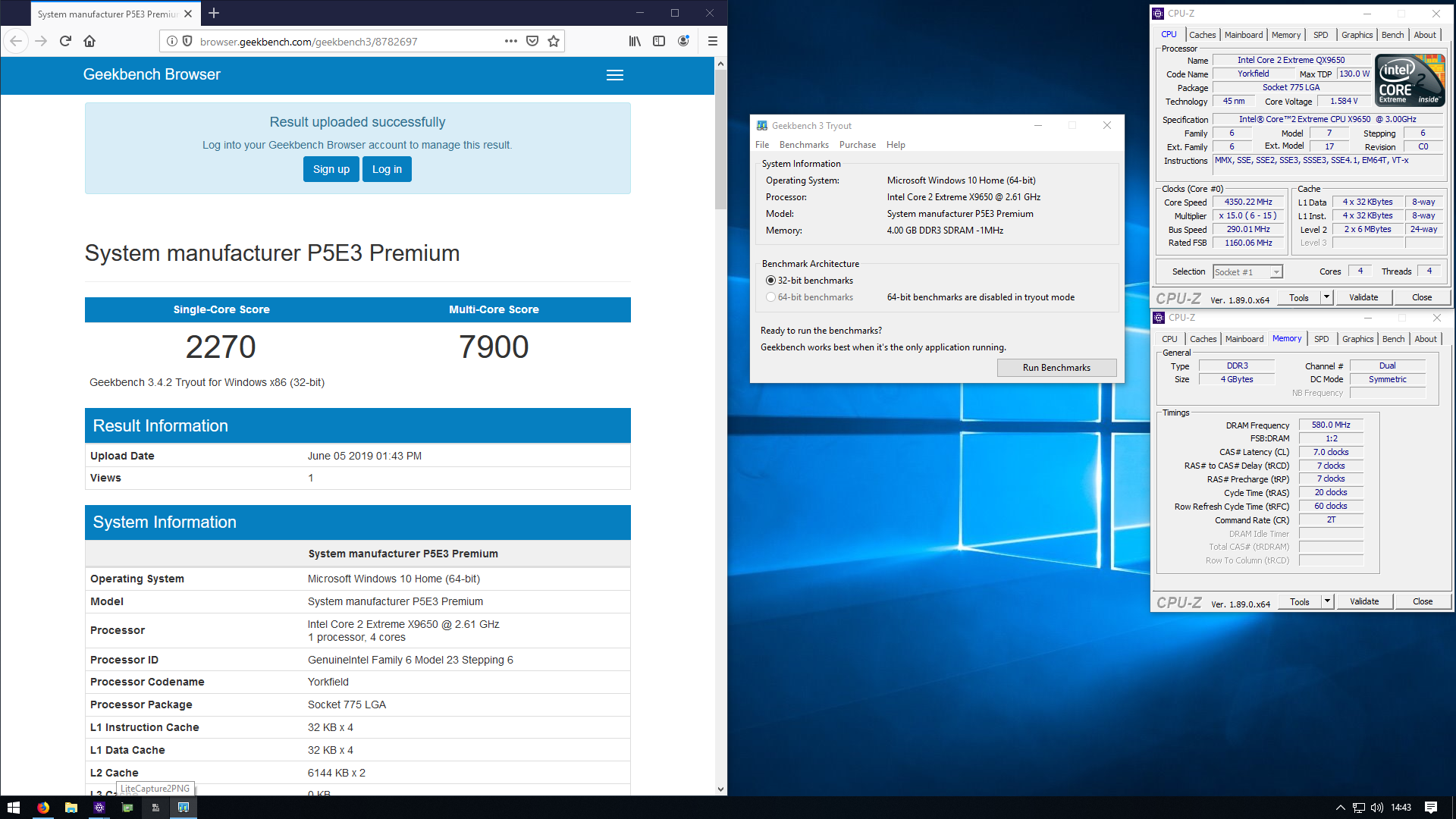Screen dimensions: 1456x819
Task: Toggle Firefox sidebar view
Action: 659,41
